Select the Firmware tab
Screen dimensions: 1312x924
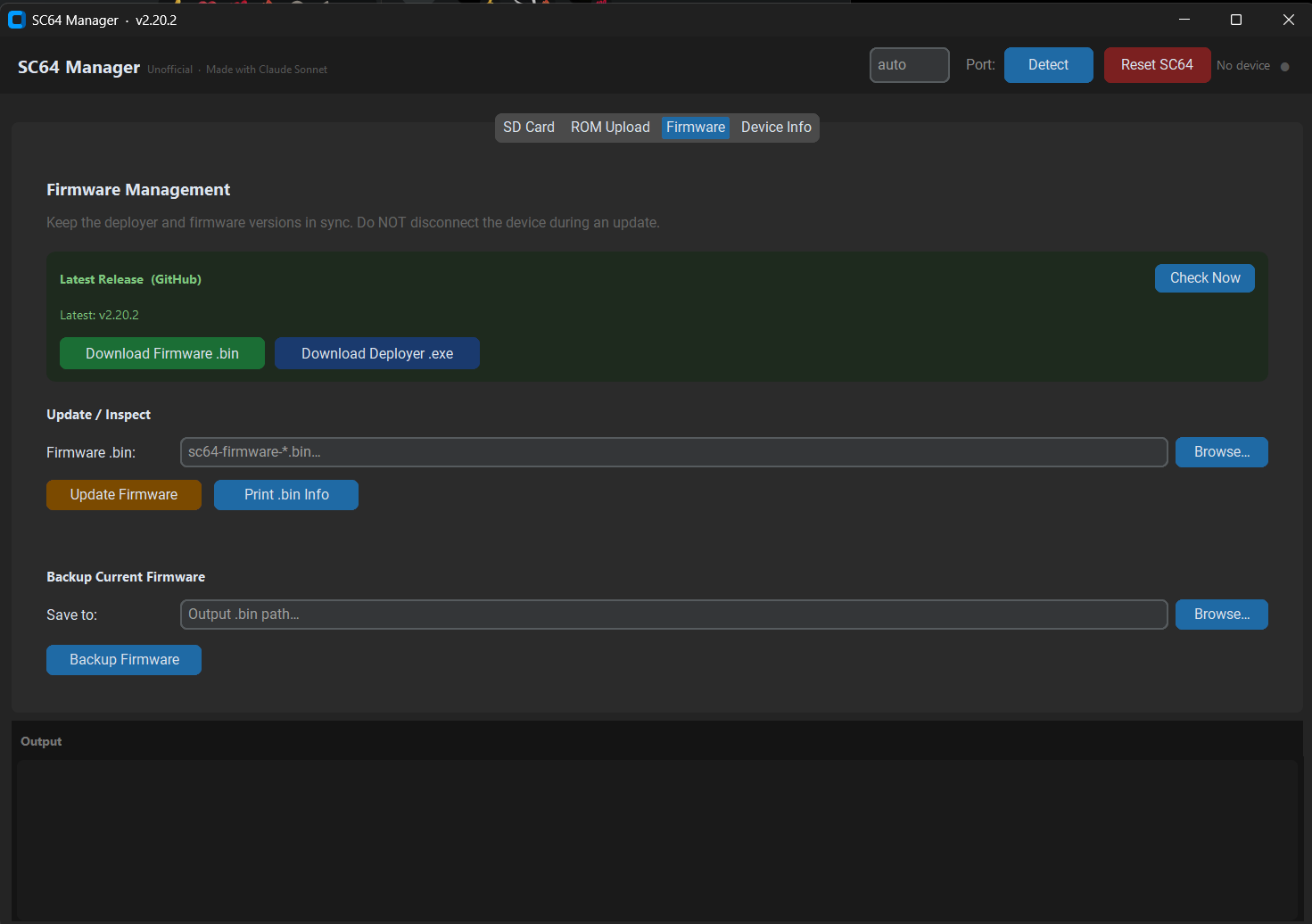pos(696,128)
